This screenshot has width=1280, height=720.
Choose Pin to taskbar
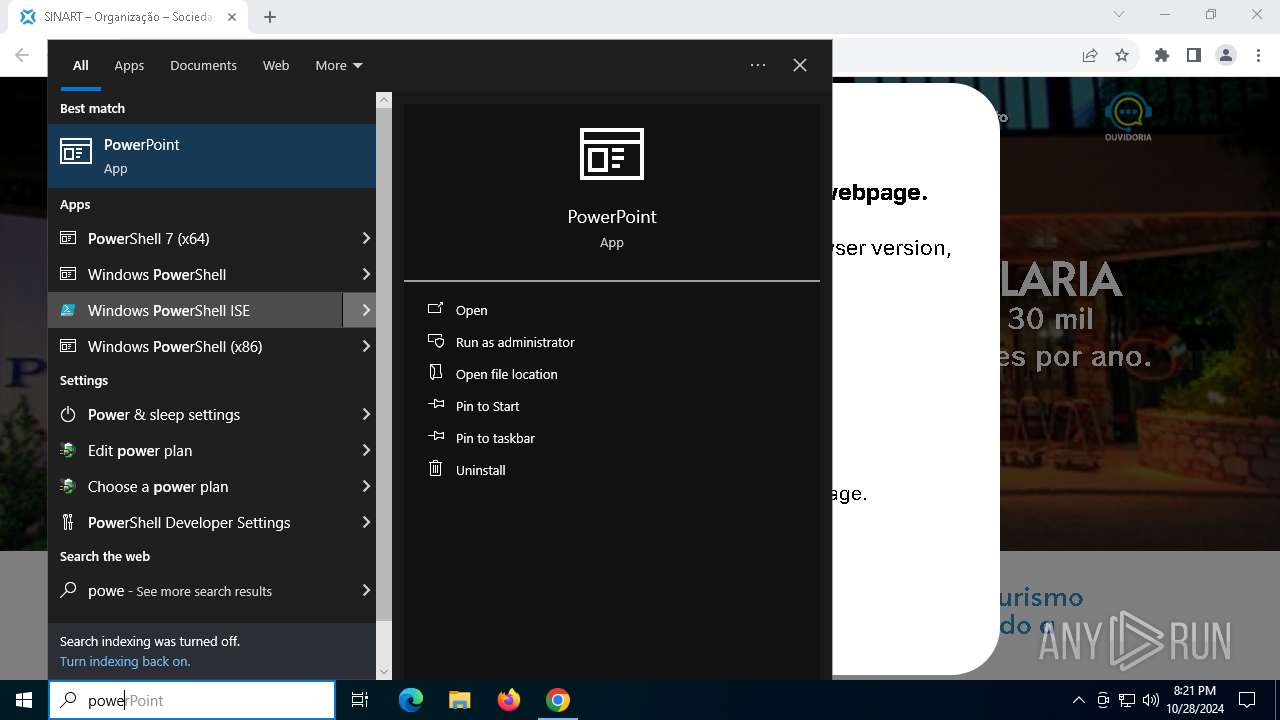[495, 438]
